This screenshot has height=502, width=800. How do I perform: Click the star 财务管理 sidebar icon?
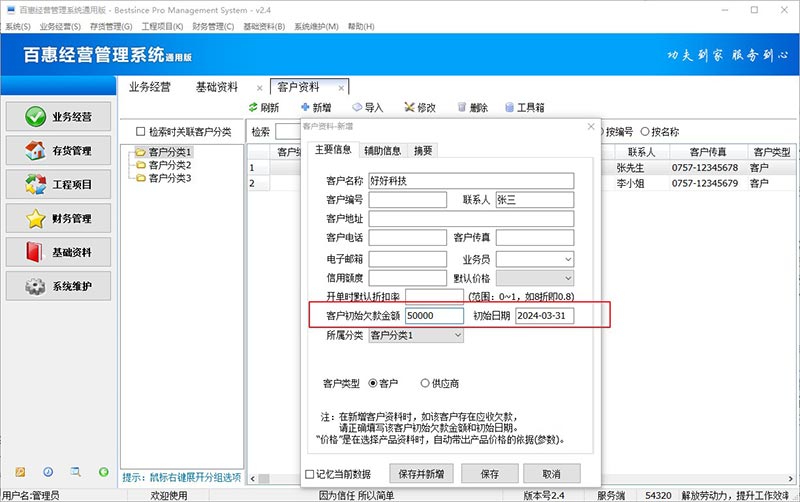pyautogui.click(x=35, y=218)
